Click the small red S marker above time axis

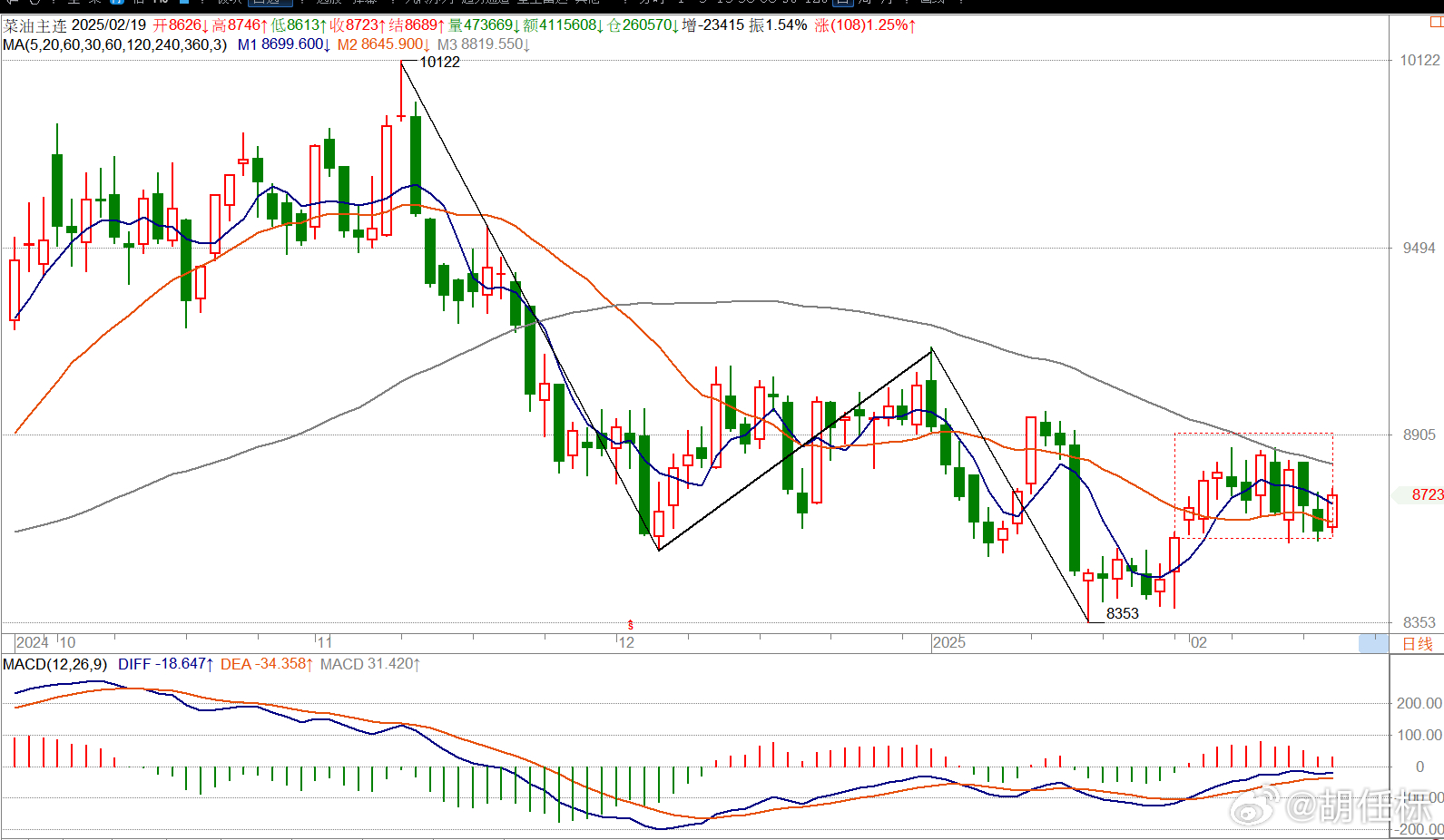(631, 625)
